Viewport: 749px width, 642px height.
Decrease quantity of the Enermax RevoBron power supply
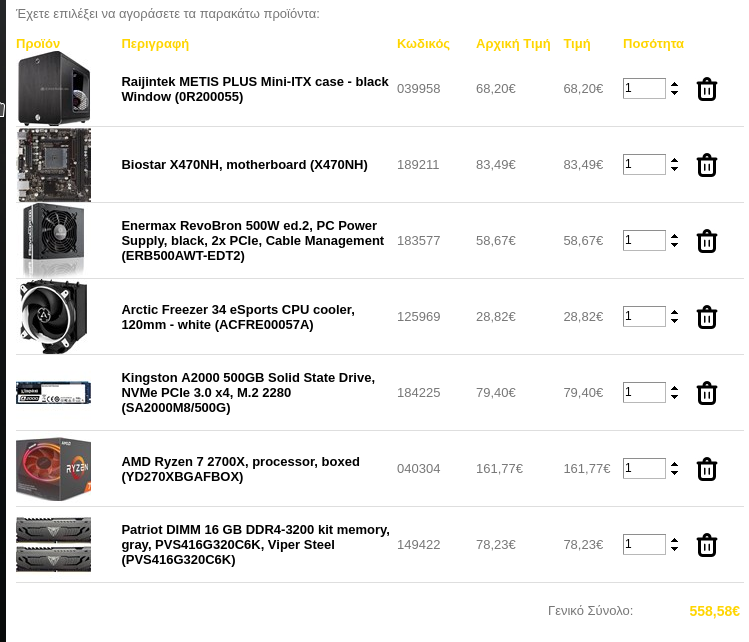(674, 245)
